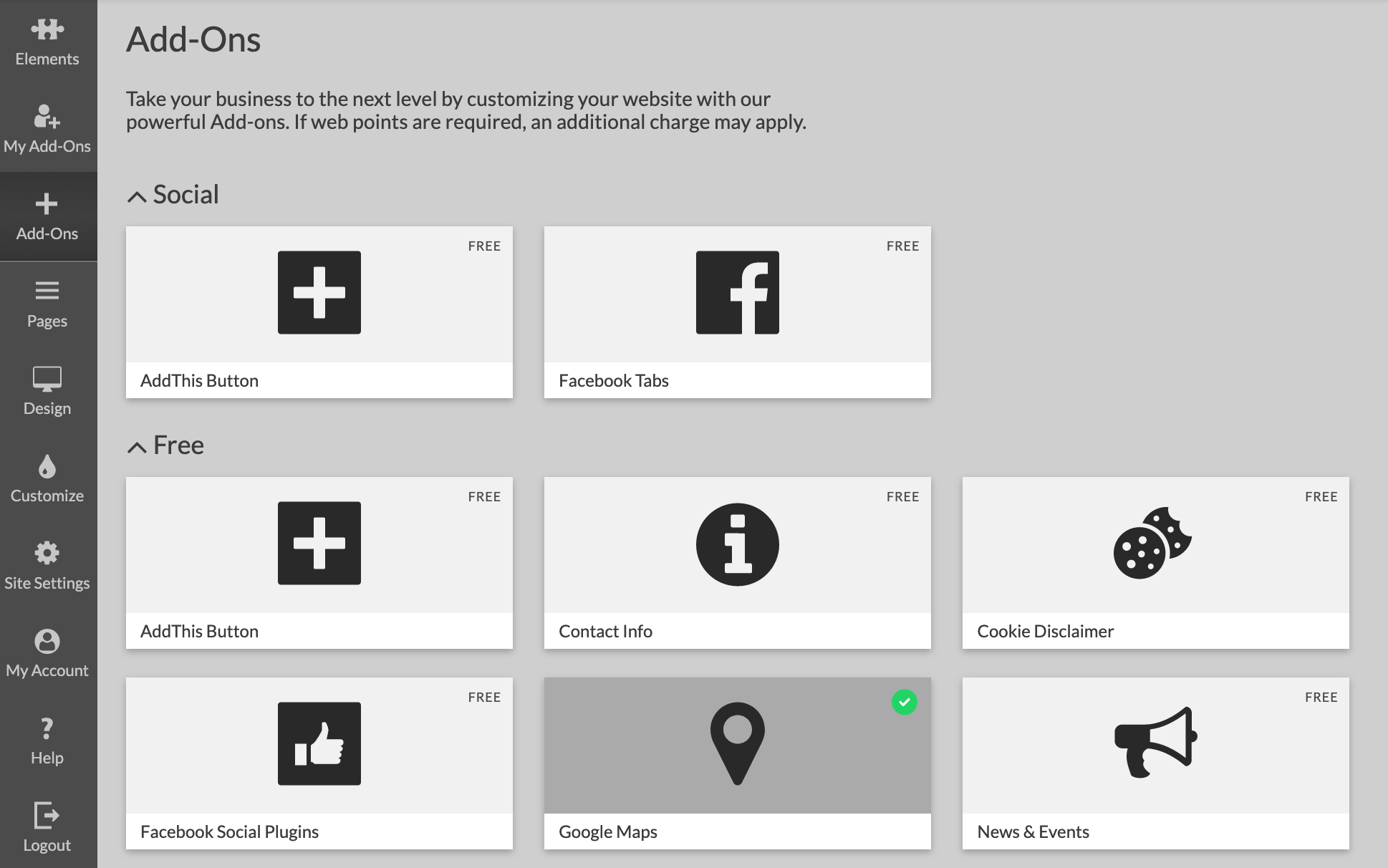Click the Pages hamburger icon

tap(47, 291)
